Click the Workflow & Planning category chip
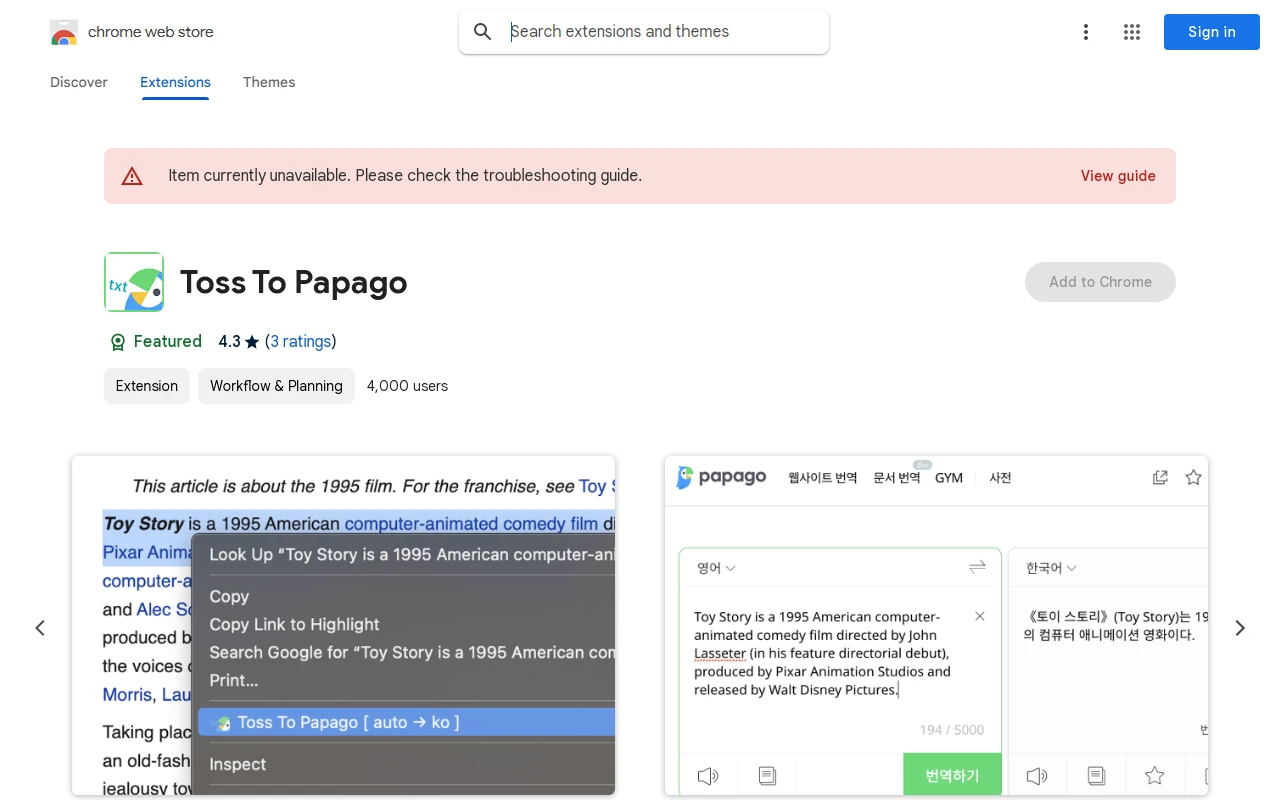Viewport: 1280px width, 800px height. (x=276, y=386)
